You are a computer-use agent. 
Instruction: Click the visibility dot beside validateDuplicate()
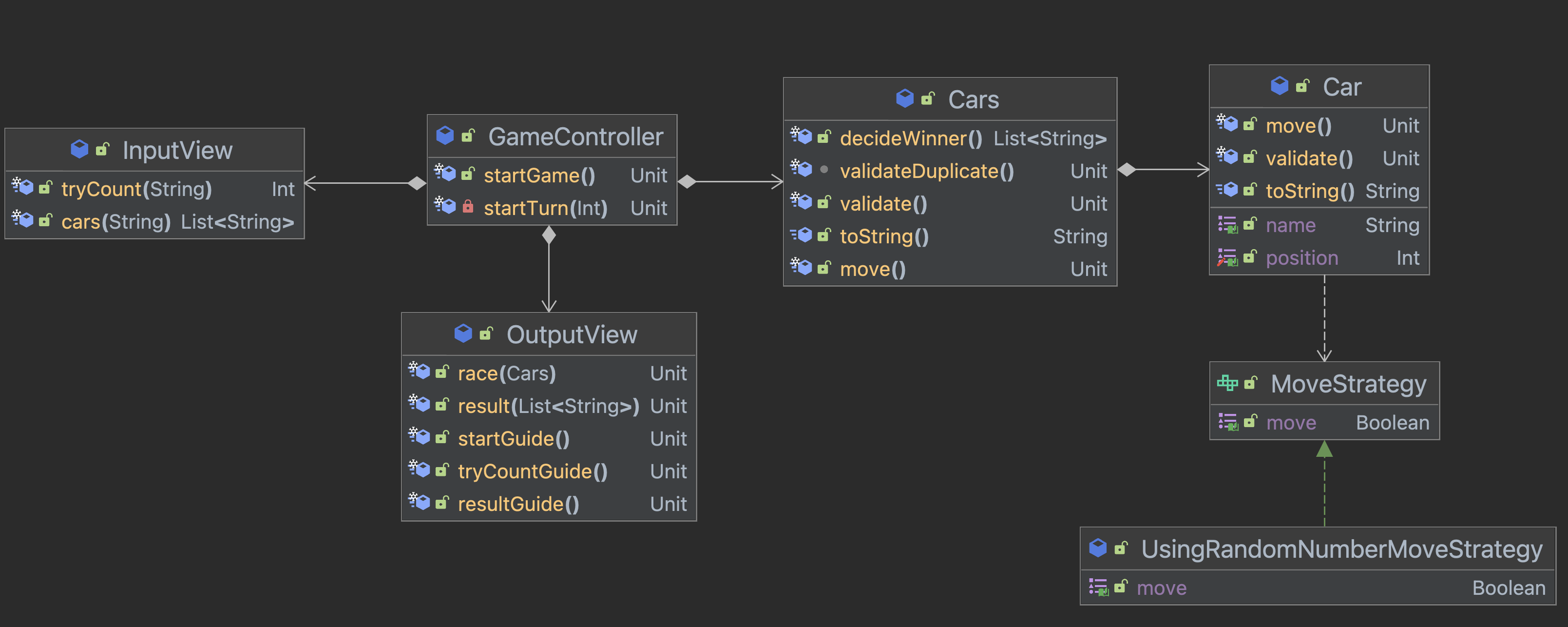(823, 169)
